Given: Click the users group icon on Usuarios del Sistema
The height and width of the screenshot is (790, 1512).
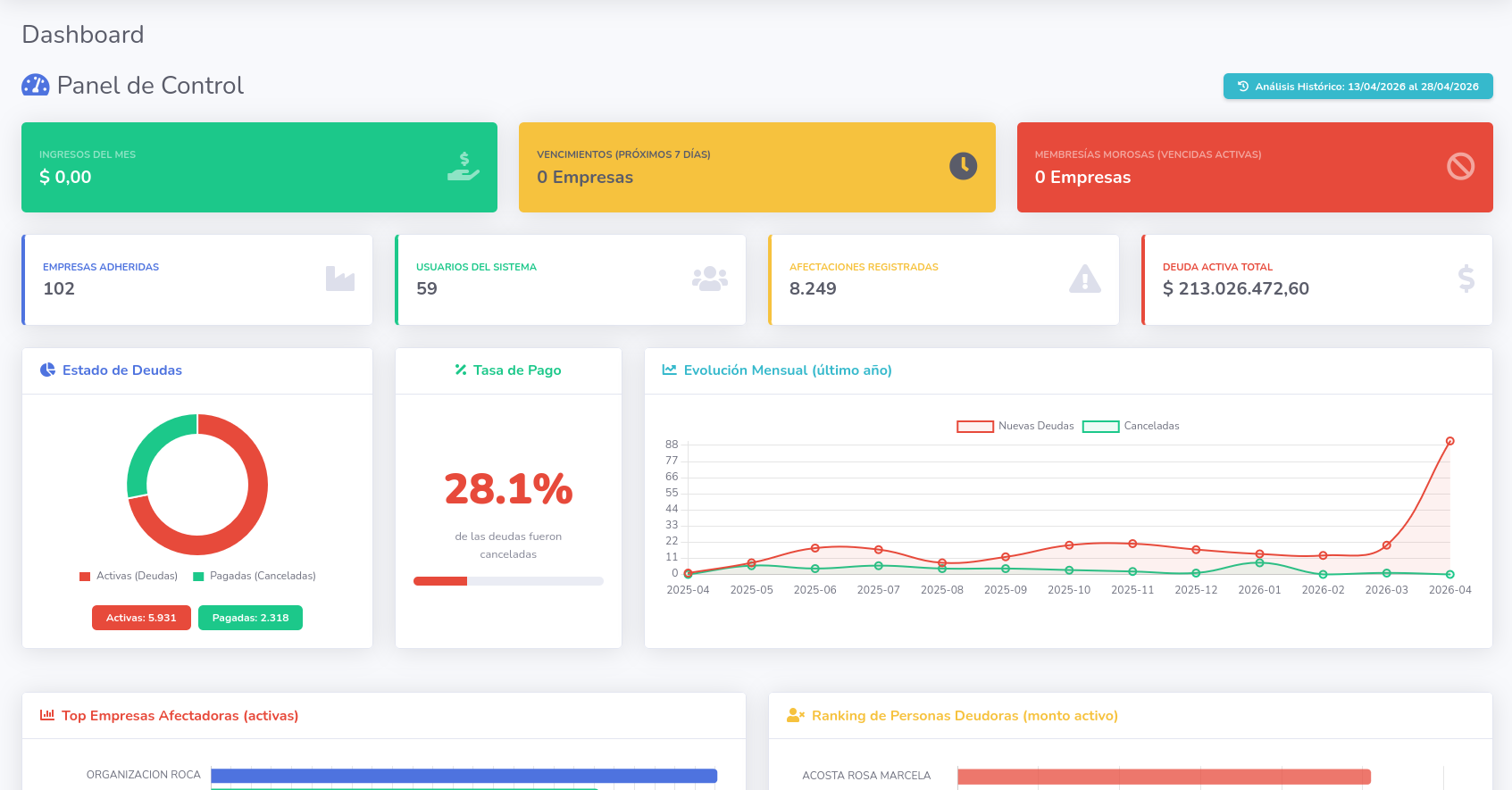Looking at the screenshot, I should pyautogui.click(x=710, y=279).
